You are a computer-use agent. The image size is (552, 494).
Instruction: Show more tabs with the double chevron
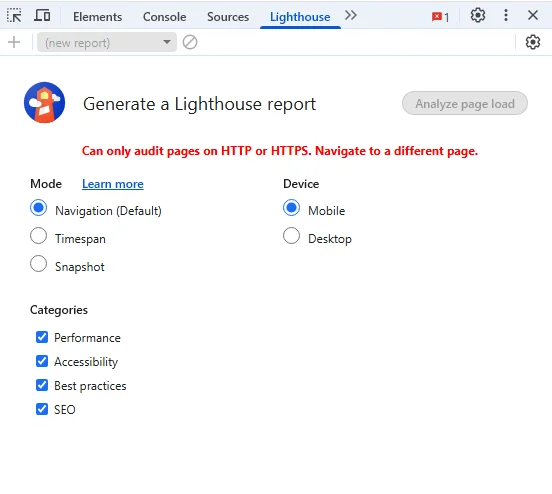tap(351, 15)
